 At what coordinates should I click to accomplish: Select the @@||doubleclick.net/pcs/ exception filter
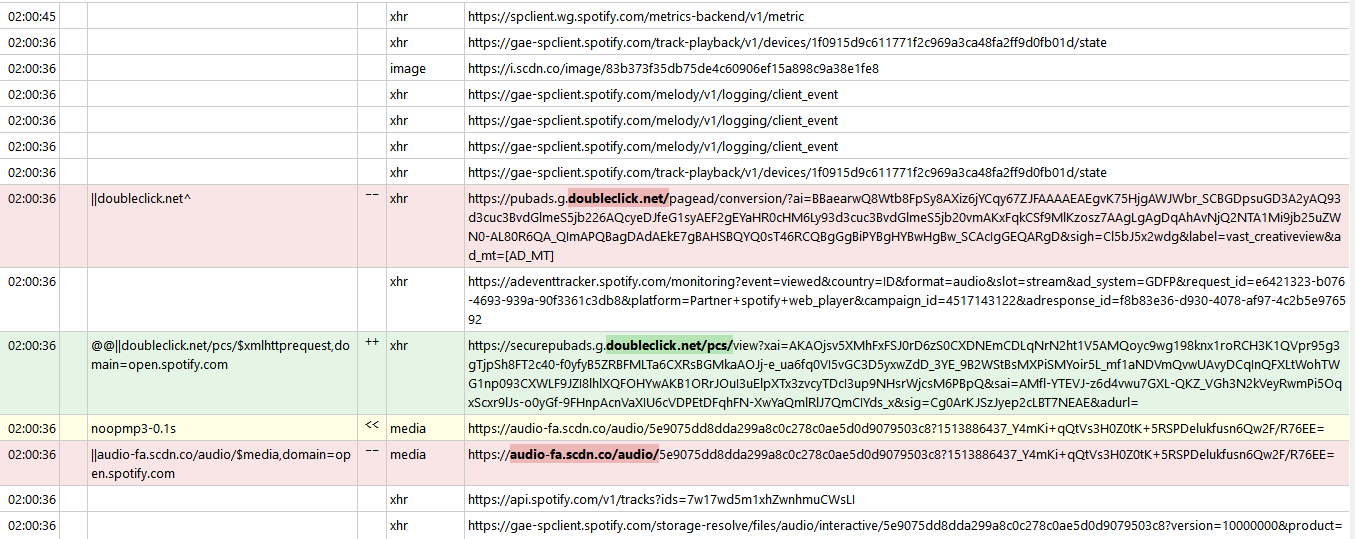222,355
